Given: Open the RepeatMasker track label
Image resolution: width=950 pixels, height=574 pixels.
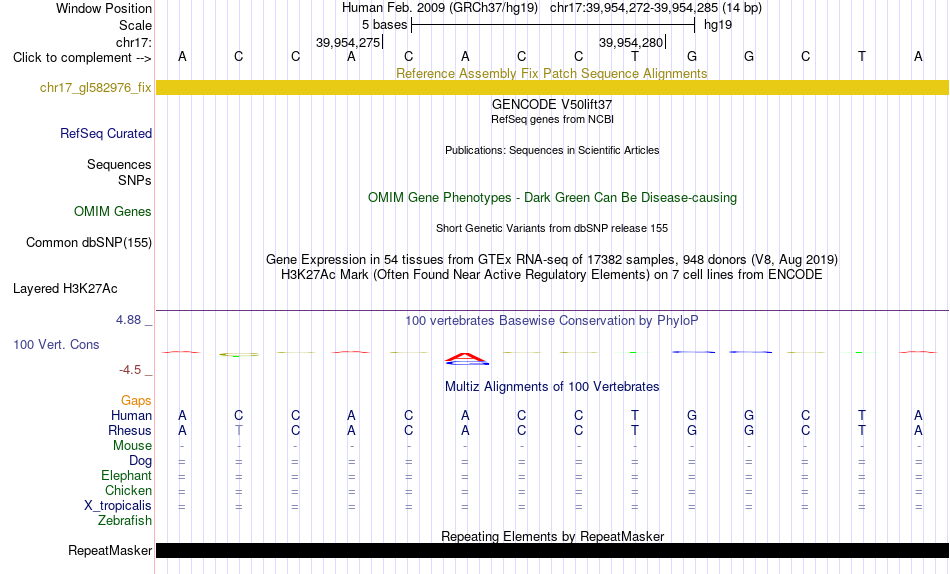Looking at the screenshot, I should 110,550.
